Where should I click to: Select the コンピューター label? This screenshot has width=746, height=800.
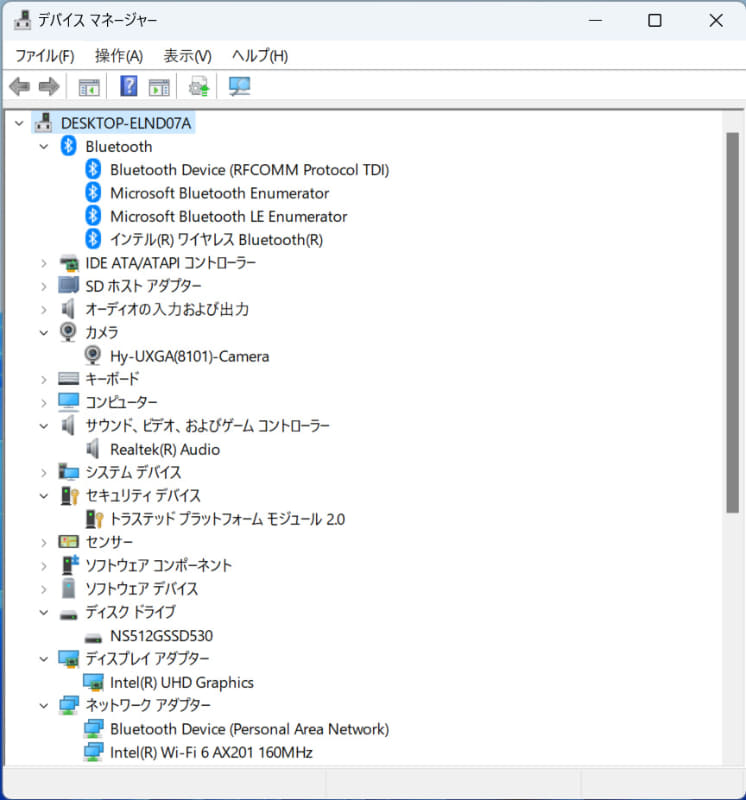[x=121, y=402]
